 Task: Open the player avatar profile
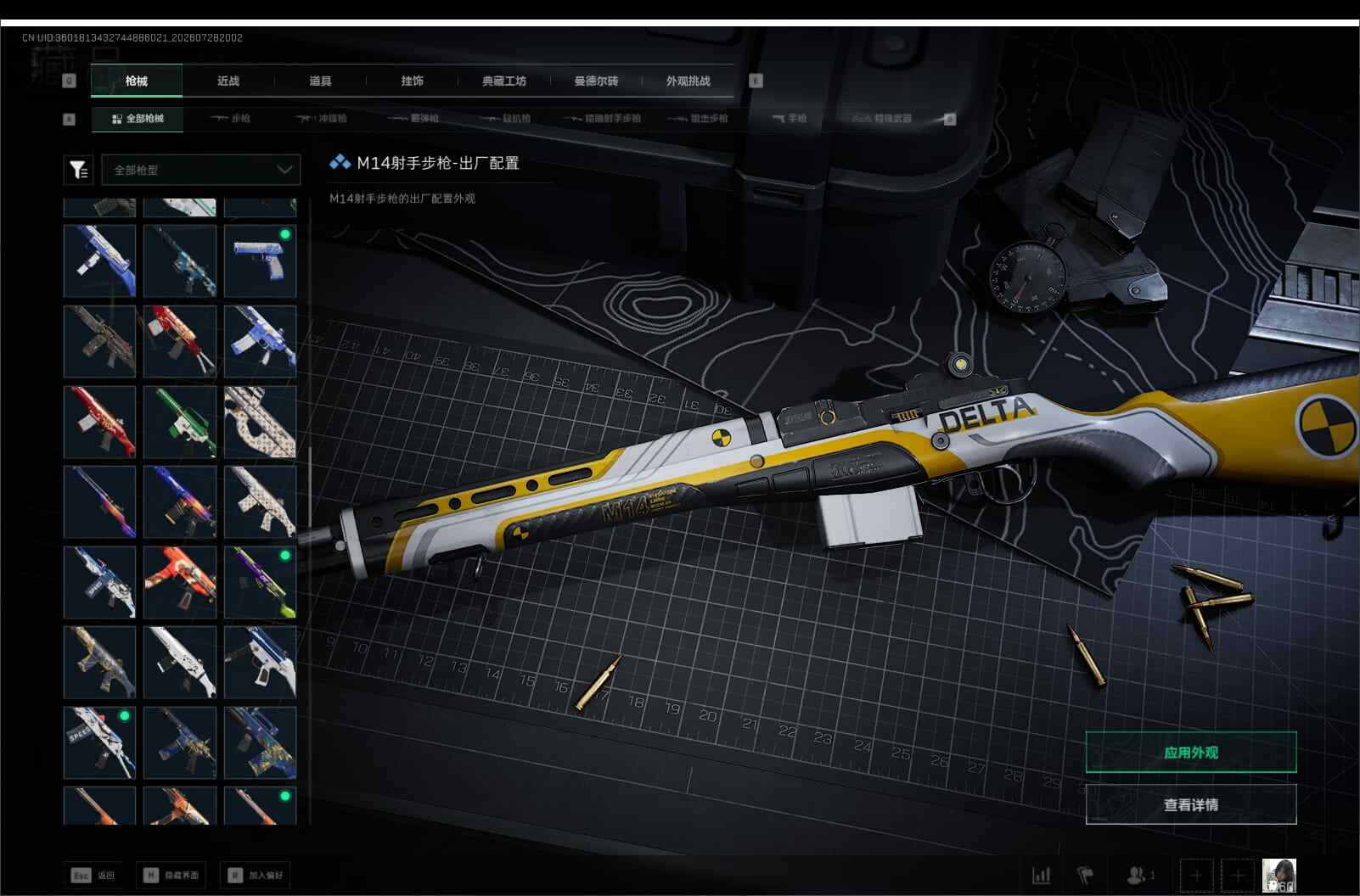[1279, 876]
